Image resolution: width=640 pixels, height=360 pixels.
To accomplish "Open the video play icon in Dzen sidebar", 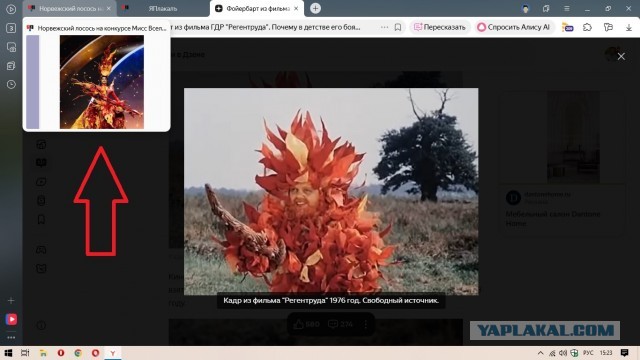I will point(41,182).
